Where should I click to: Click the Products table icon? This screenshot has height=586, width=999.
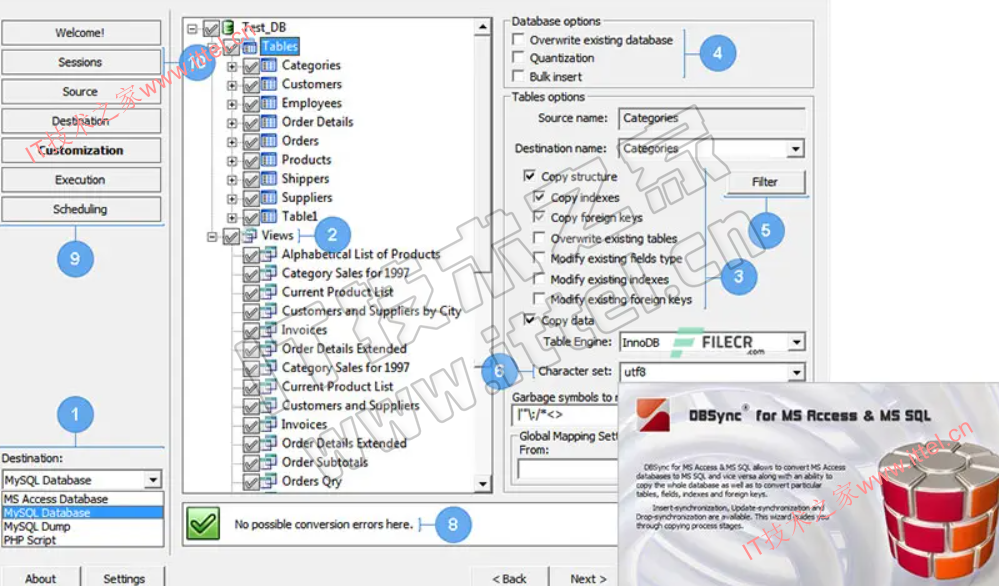(269, 160)
